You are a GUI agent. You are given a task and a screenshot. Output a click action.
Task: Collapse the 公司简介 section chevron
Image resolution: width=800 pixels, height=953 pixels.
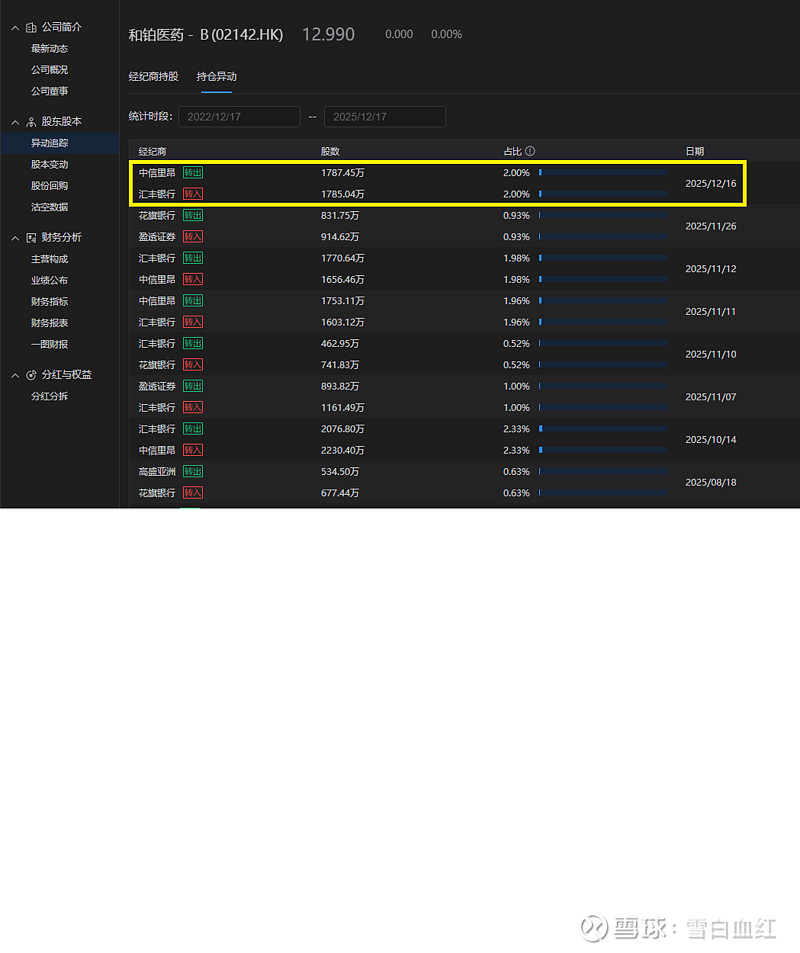15,28
